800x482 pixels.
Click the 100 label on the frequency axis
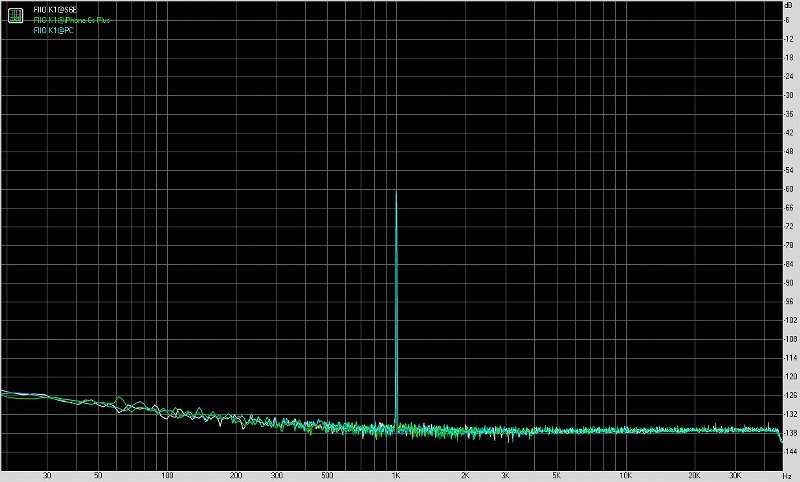[x=167, y=476]
